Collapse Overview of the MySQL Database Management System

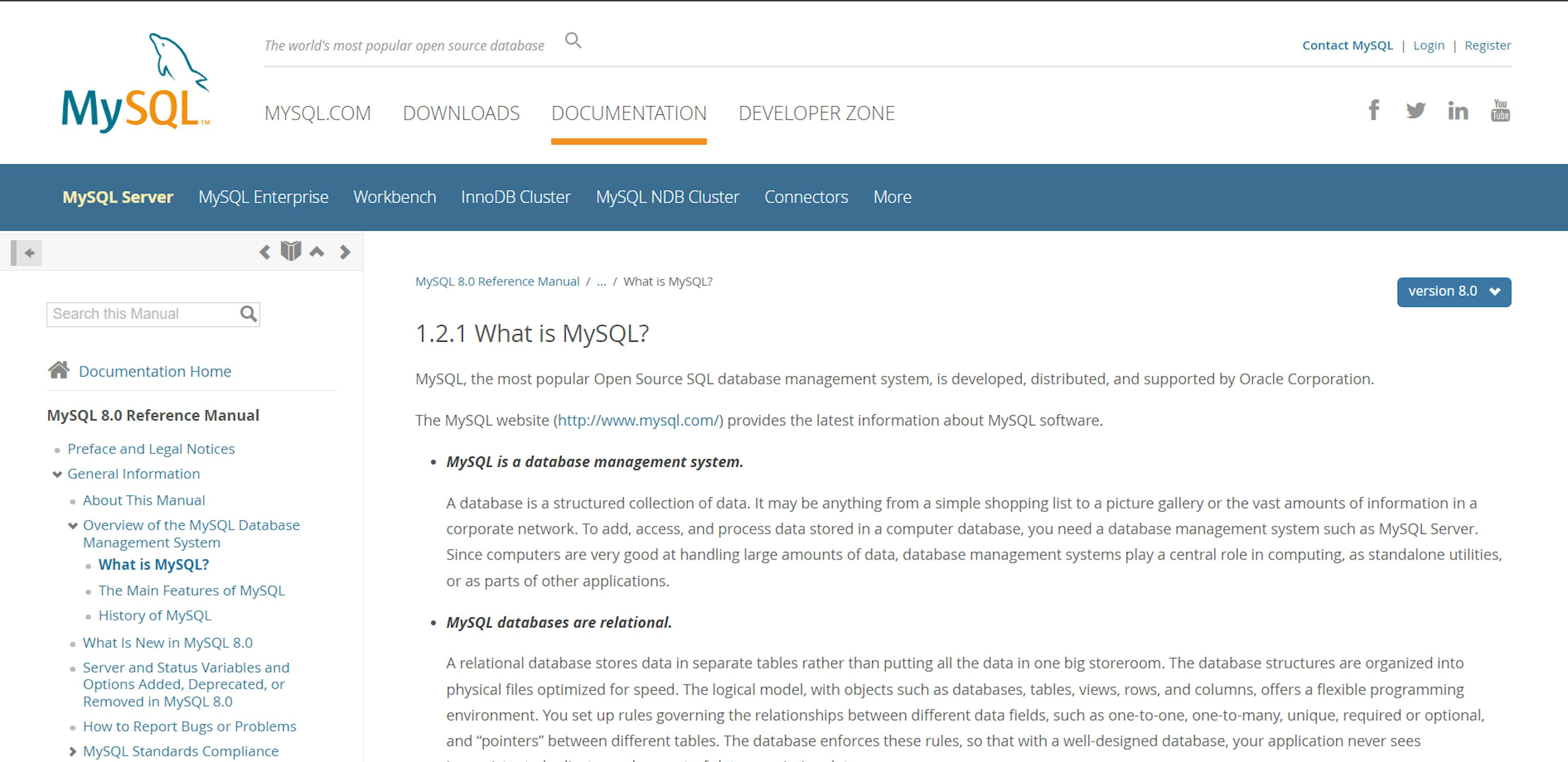click(x=73, y=525)
